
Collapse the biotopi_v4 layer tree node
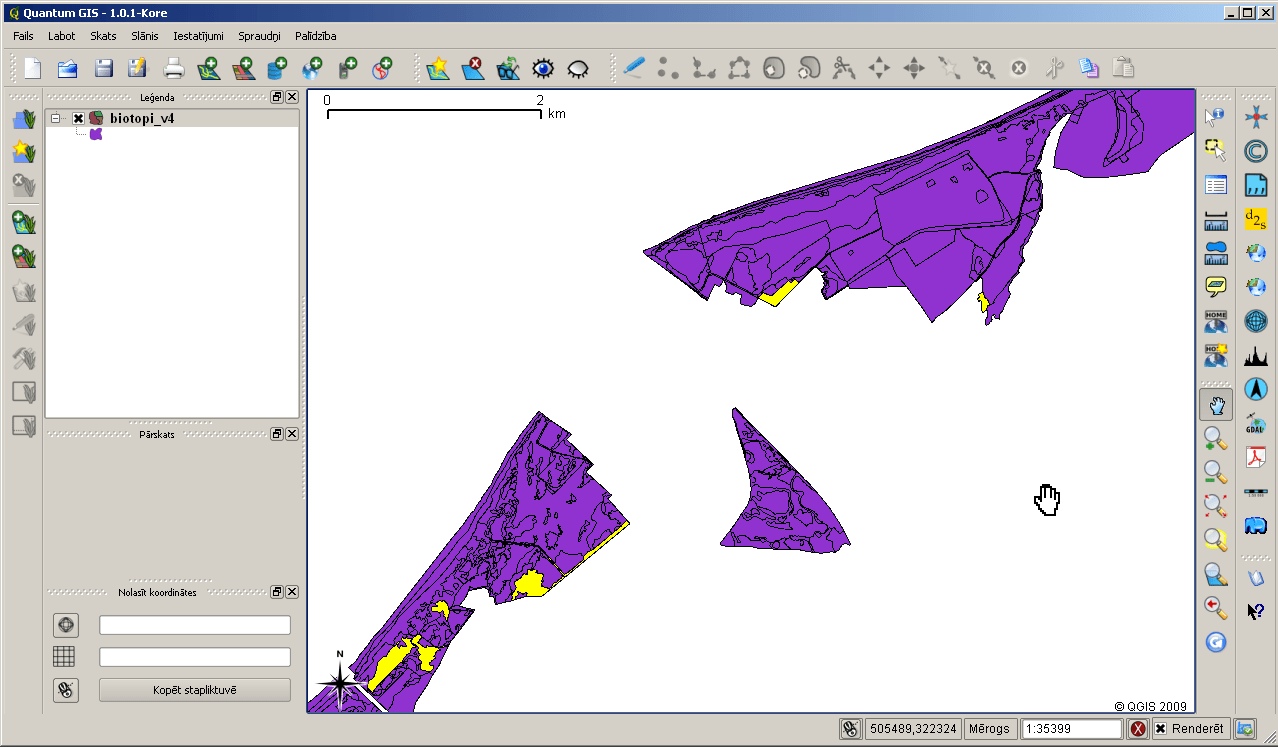(57, 118)
